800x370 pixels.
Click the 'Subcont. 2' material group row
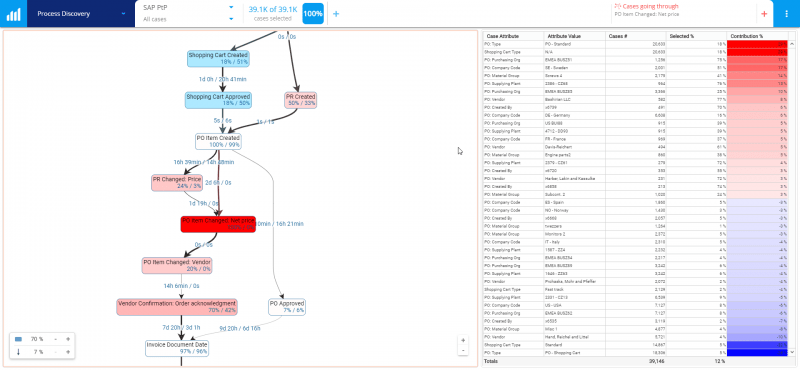pyautogui.click(x=635, y=194)
